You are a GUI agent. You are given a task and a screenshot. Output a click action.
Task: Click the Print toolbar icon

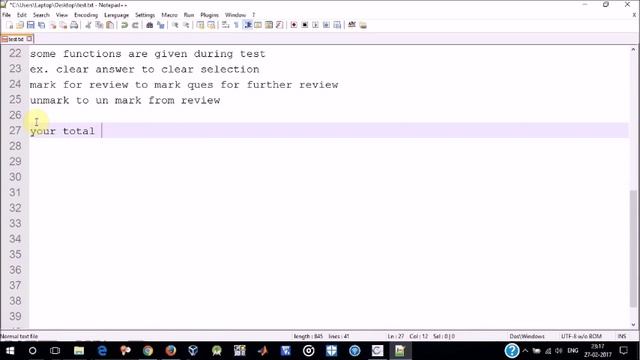(x=74, y=25)
